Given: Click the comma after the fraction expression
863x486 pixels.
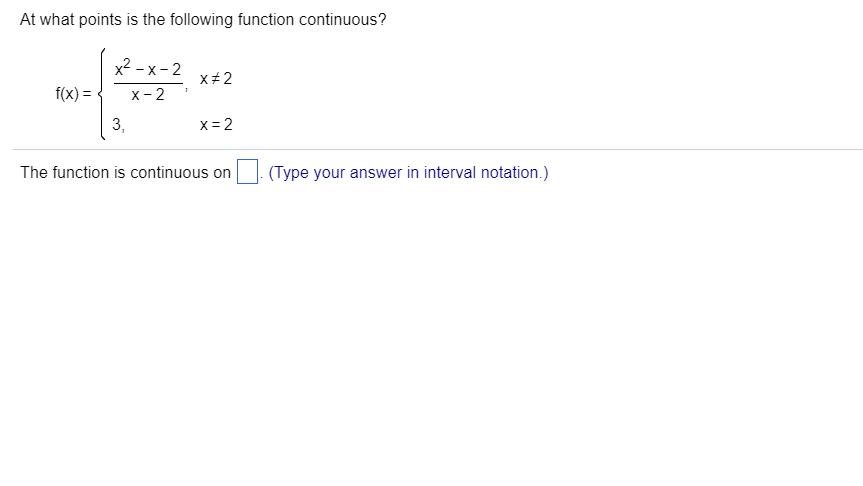Looking at the screenshot, I should (x=187, y=89).
